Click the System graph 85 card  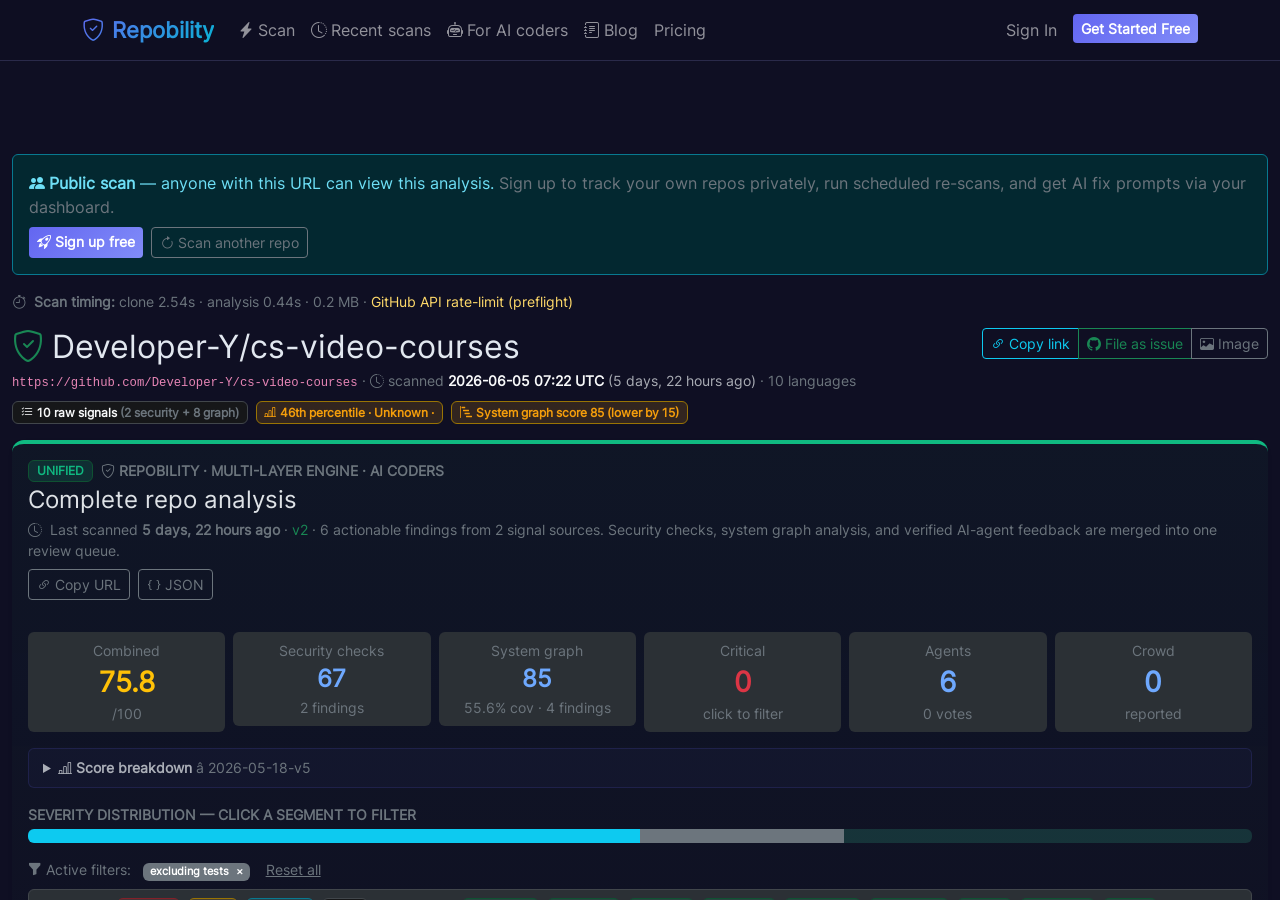coord(537,679)
